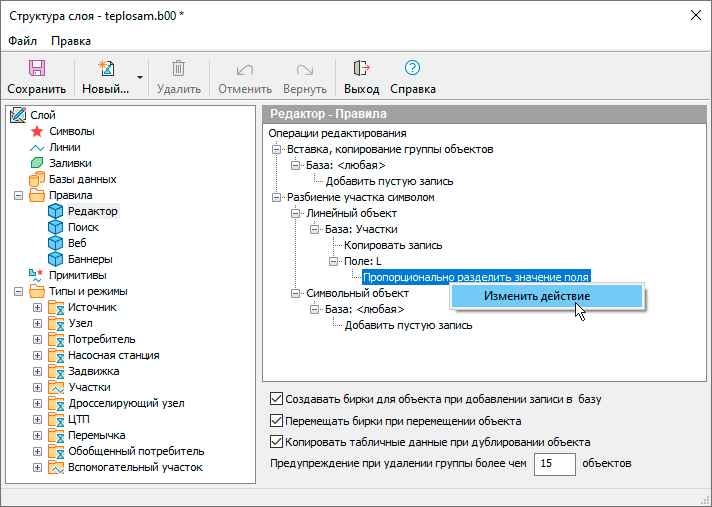Expand the Источник type node
This screenshot has width=712, height=507.
pos(38,307)
